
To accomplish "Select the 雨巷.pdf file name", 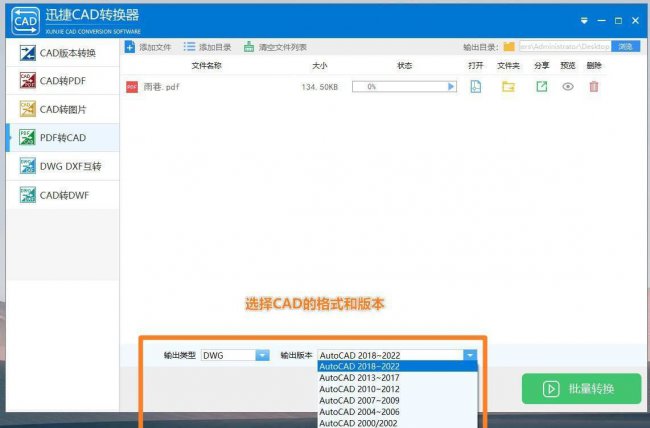I will [161, 87].
